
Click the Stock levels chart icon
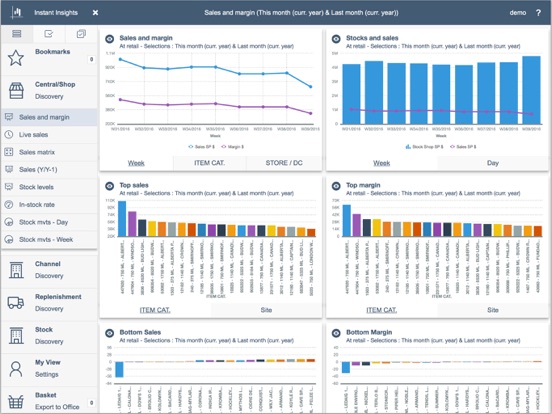tap(9, 187)
